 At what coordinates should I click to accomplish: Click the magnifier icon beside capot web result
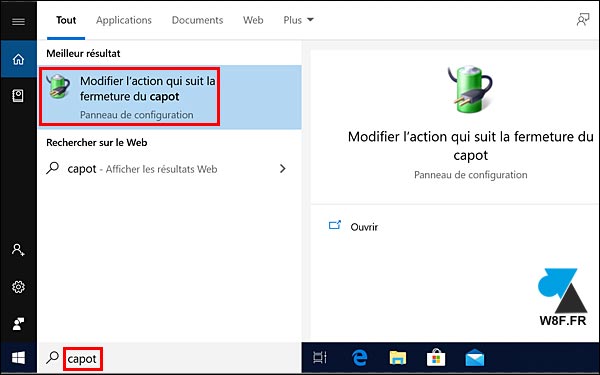(x=52, y=168)
